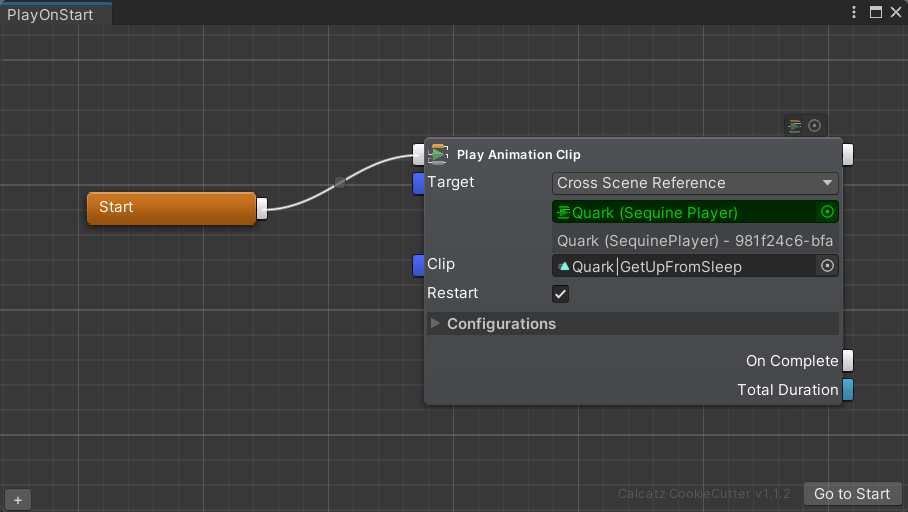The width and height of the screenshot is (908, 512).
Task: Open the window's three-dot options menu
Action: (x=853, y=12)
